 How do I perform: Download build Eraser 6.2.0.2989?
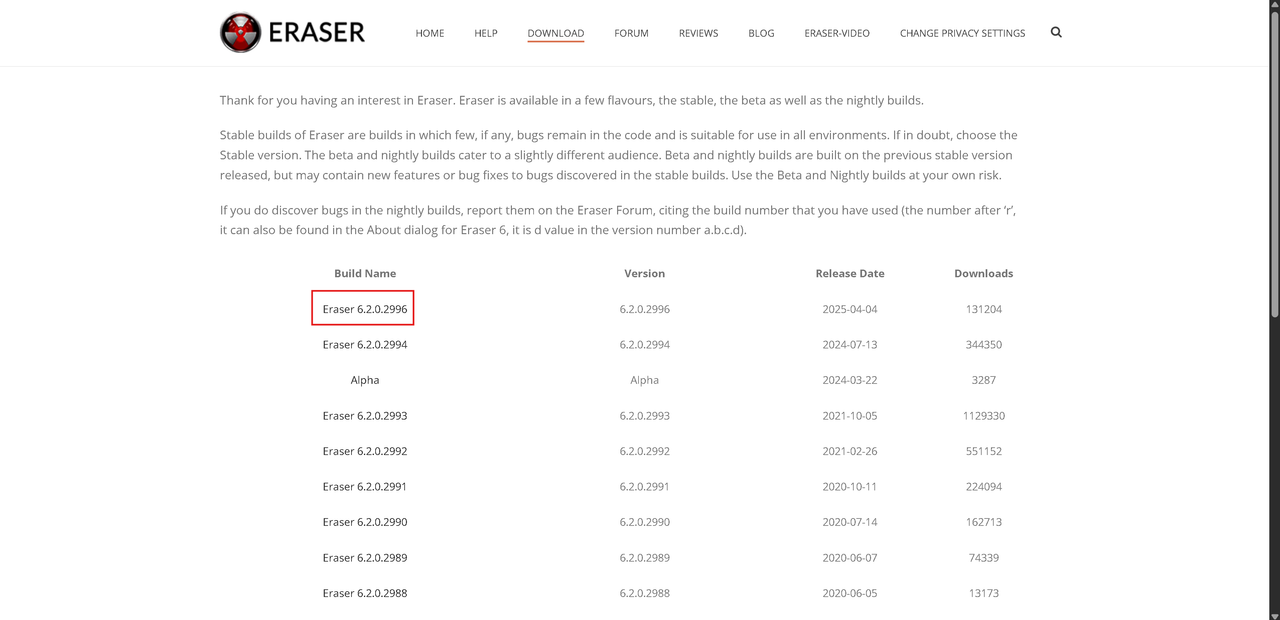[x=365, y=557]
